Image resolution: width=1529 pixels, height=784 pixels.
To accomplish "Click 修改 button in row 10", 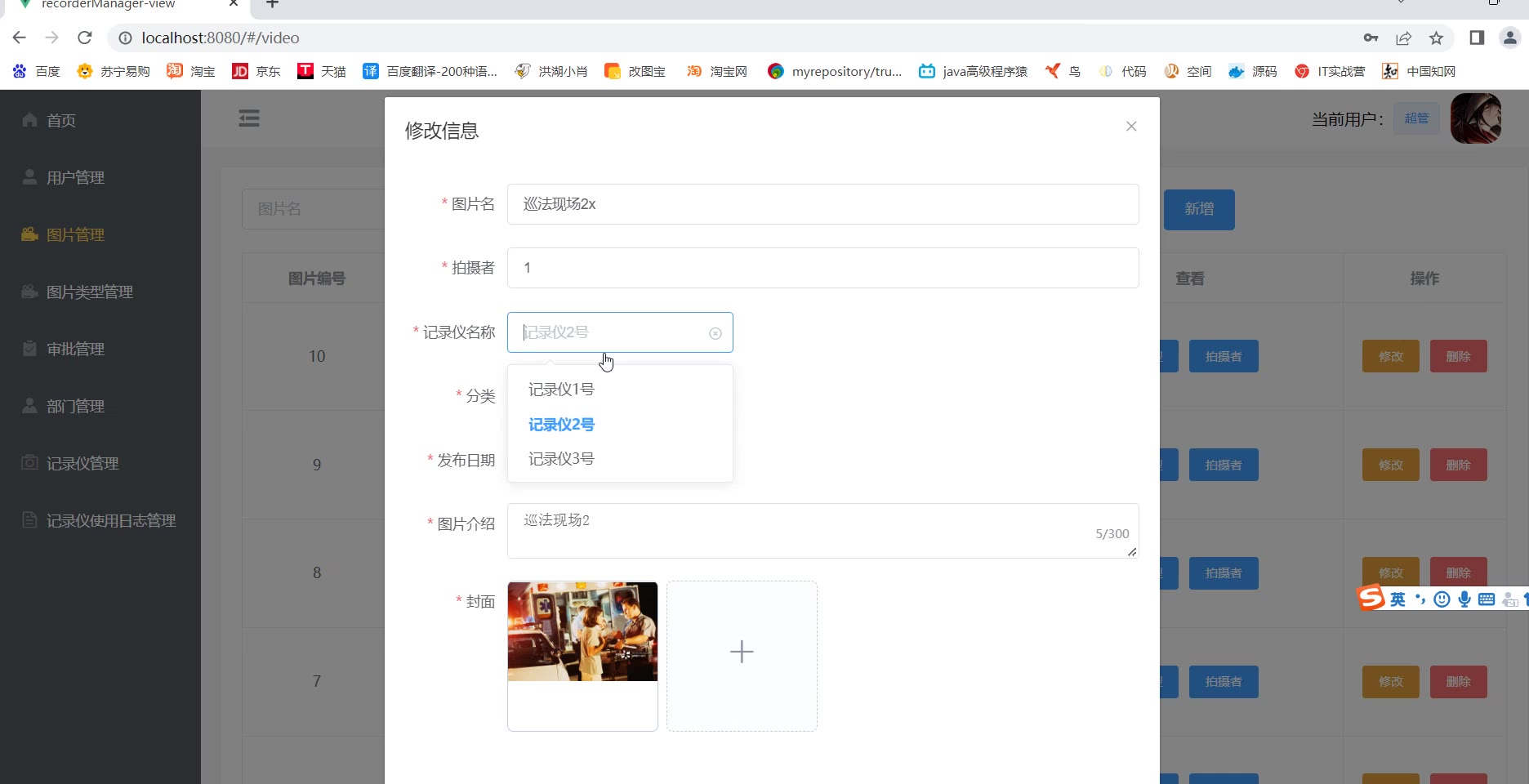I will coord(1391,356).
